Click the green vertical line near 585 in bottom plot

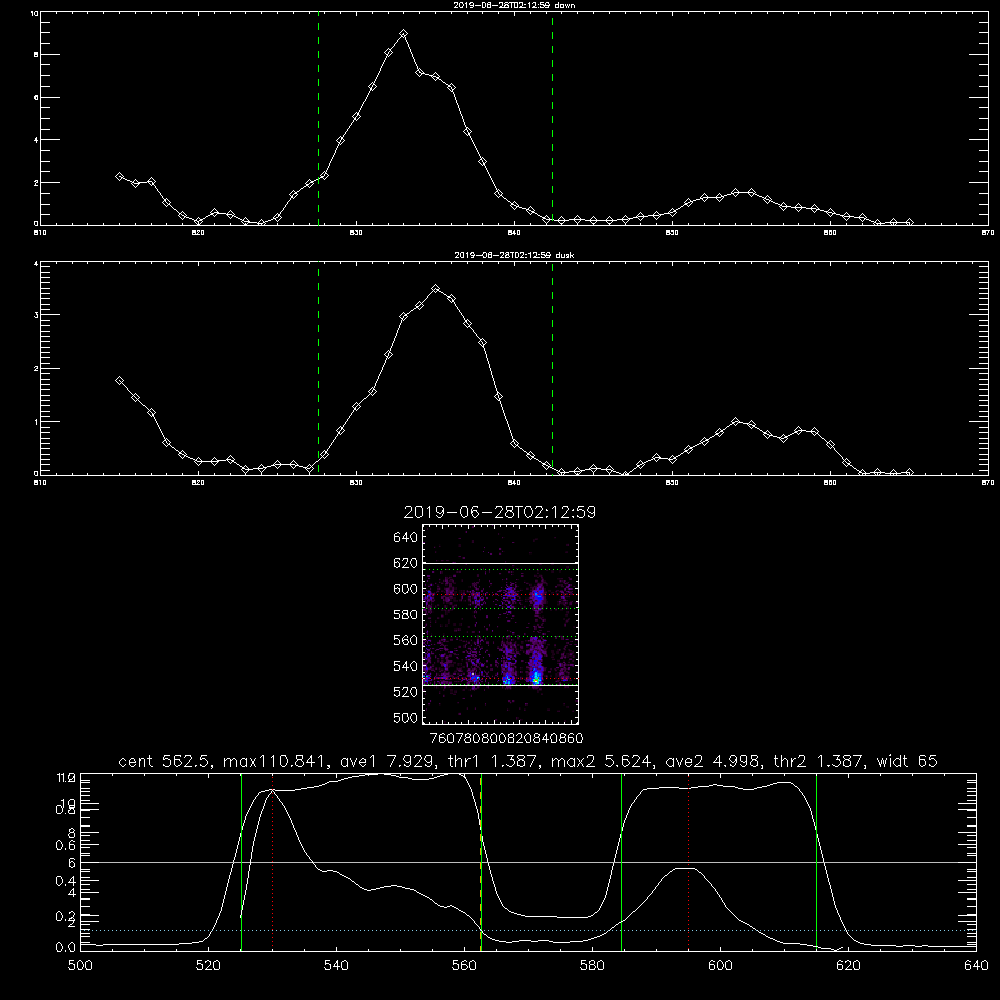tap(621, 862)
